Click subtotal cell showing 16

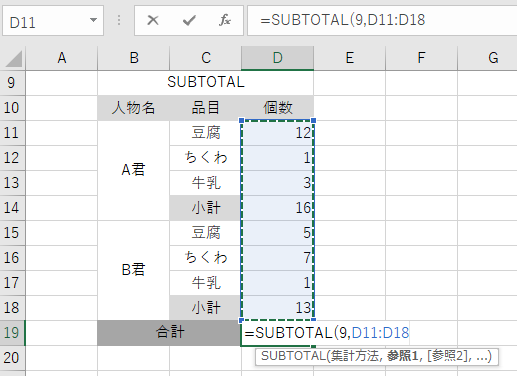coord(278,208)
